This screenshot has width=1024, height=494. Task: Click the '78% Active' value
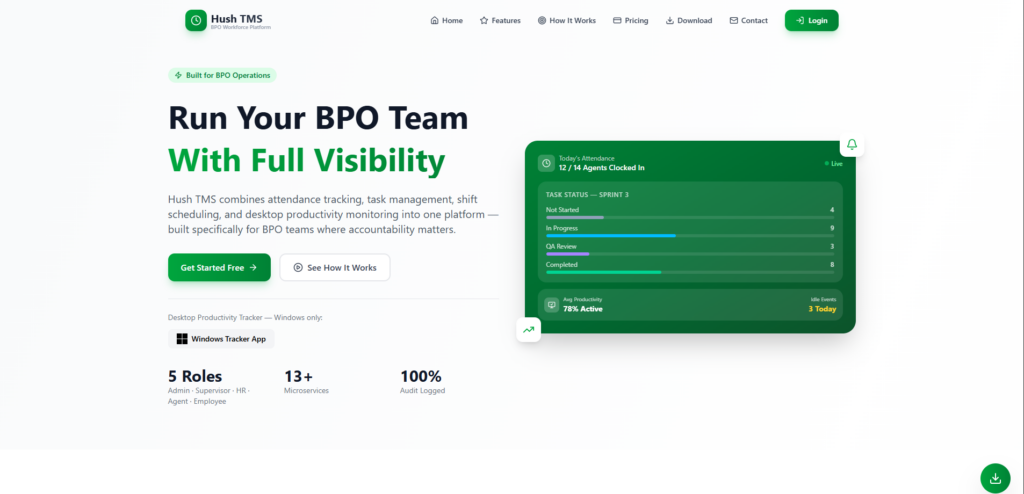pyautogui.click(x=583, y=309)
